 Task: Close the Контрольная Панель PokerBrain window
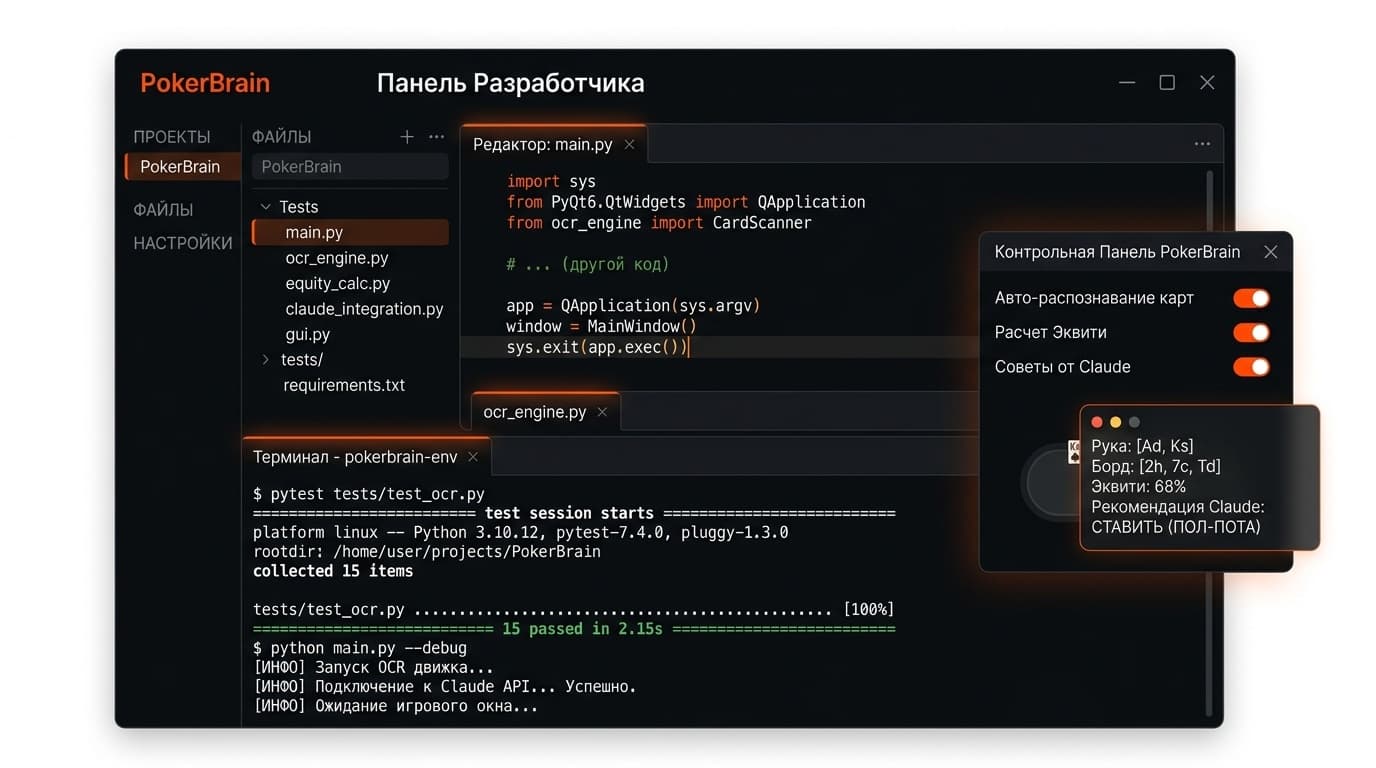click(x=1271, y=252)
